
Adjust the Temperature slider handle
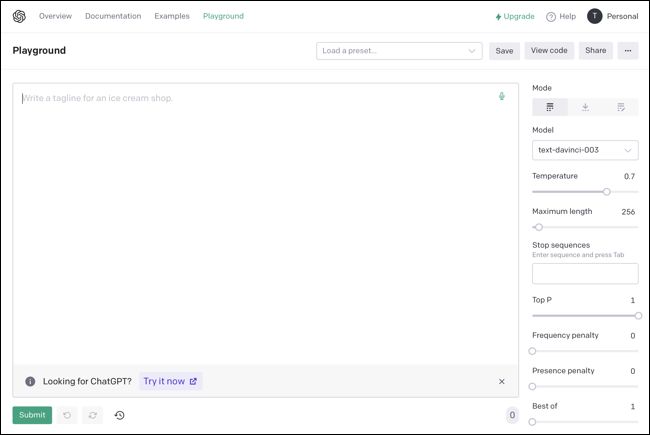coord(606,191)
